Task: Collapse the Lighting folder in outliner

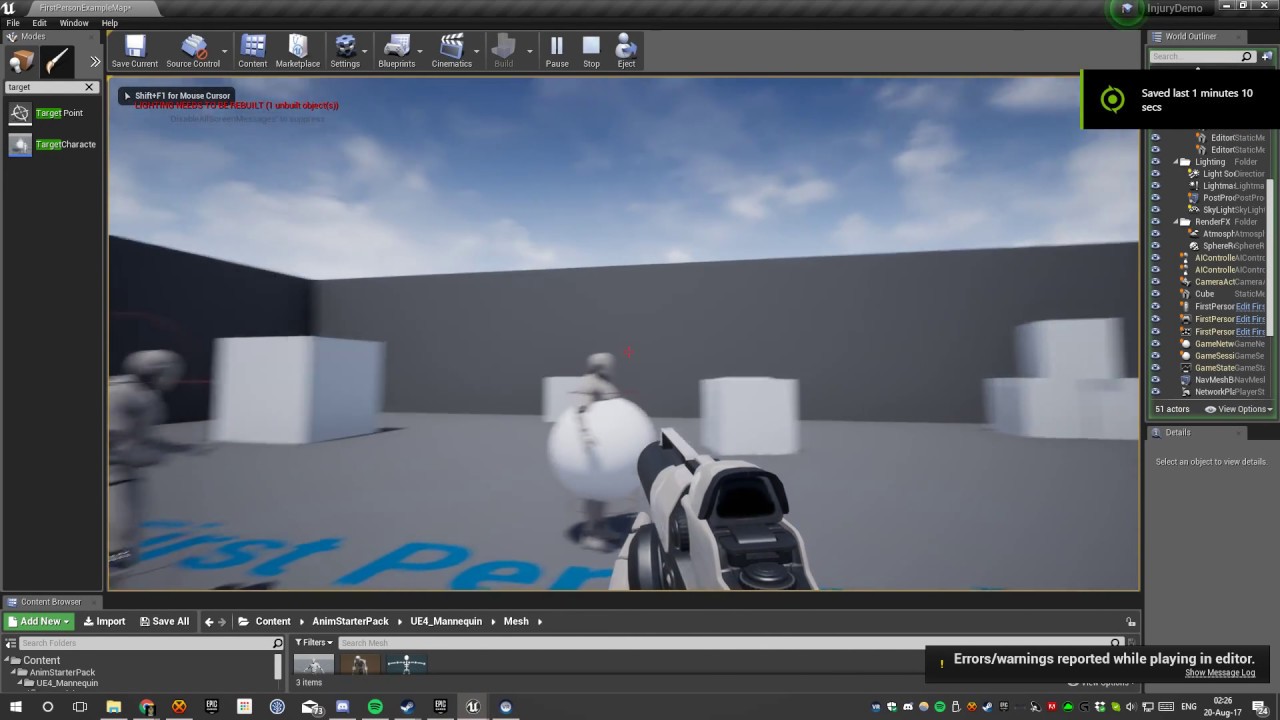Action: [x=1177, y=162]
